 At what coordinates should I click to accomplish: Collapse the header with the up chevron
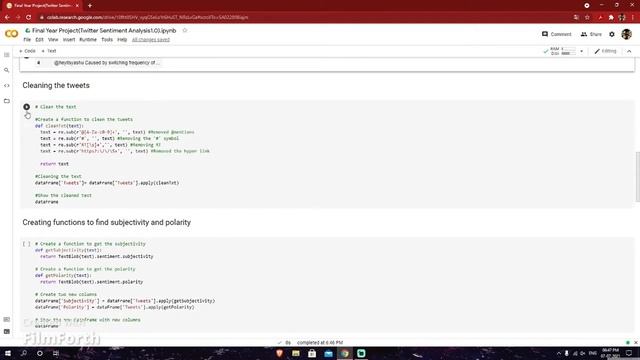629,51
